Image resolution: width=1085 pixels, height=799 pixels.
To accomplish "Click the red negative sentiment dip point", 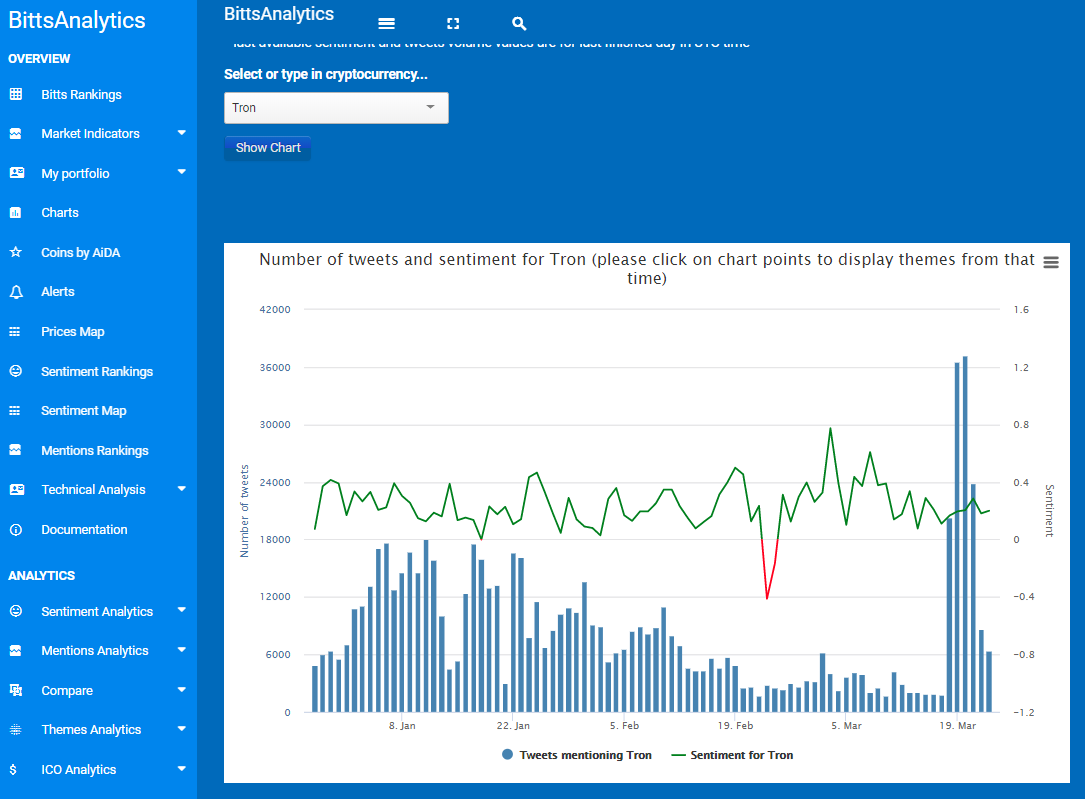I will click(x=767, y=598).
